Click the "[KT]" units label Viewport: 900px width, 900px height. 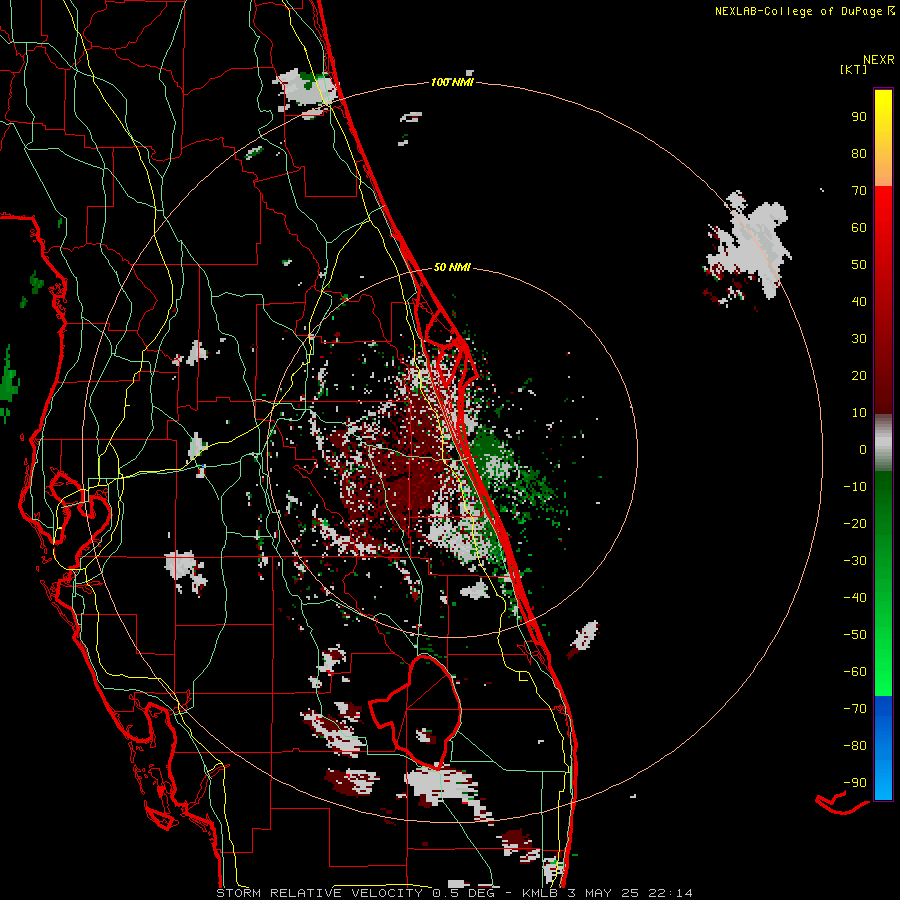coord(854,69)
